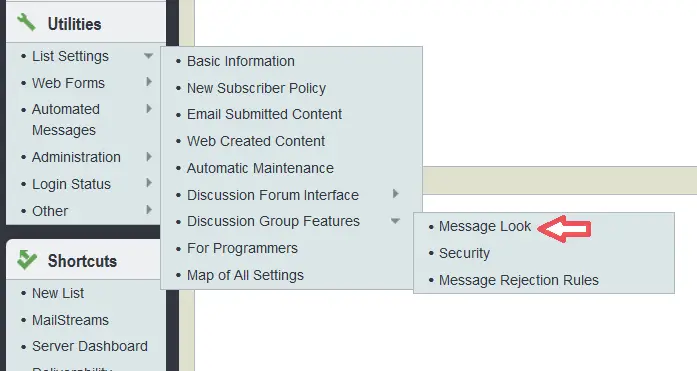Expand the Automated Messages submenu arrow
This screenshot has height=371, width=697.
pyautogui.click(x=149, y=108)
